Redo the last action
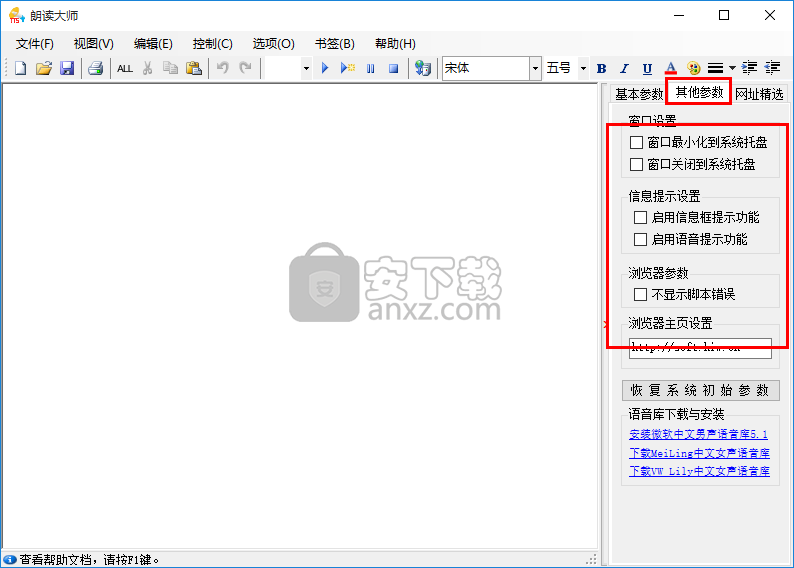 click(246, 68)
